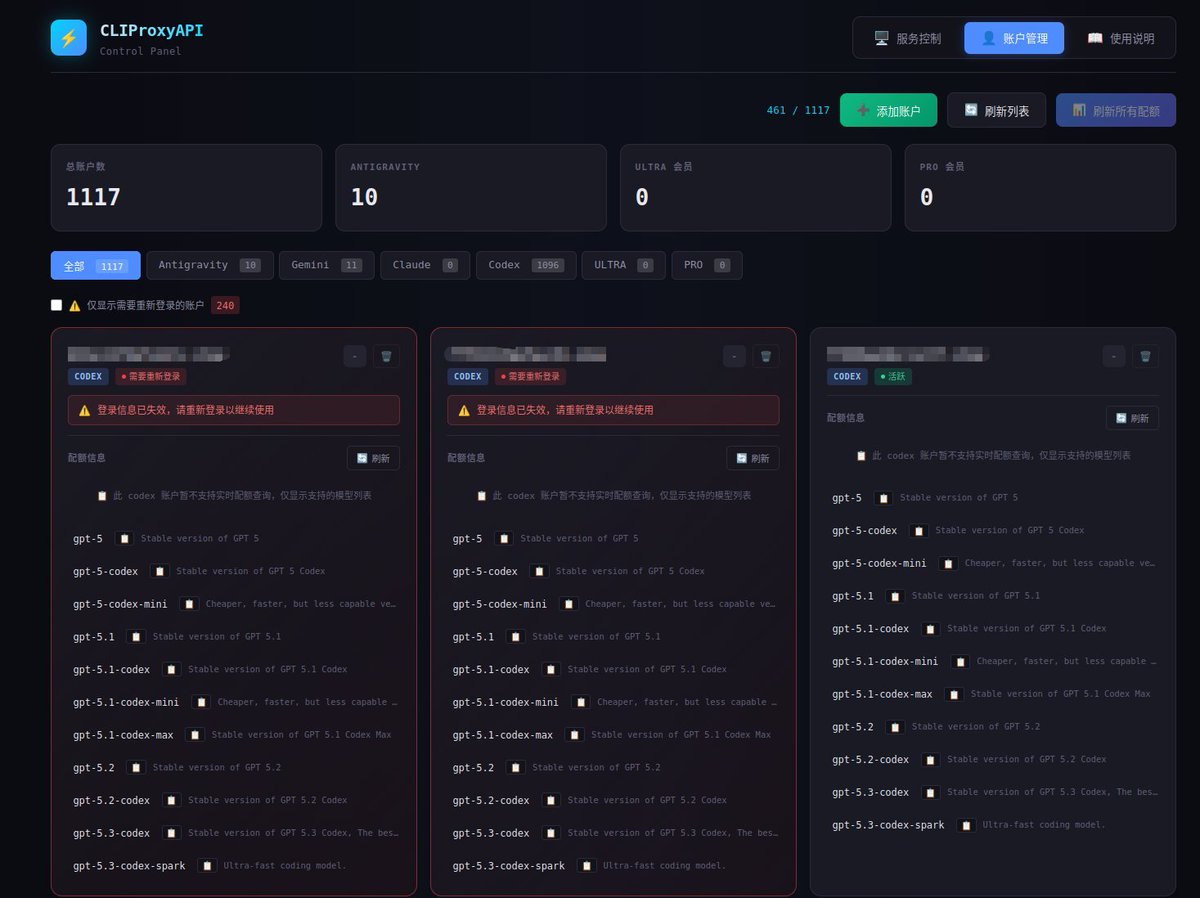Viewport: 1200px width, 898px height.
Task: Select the ULTRA filter chip
Action: point(623,265)
